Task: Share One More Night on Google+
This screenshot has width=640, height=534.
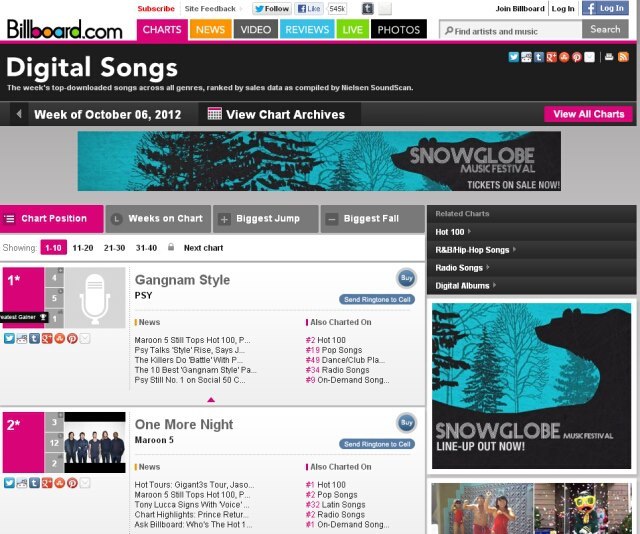Action: pos(47,483)
